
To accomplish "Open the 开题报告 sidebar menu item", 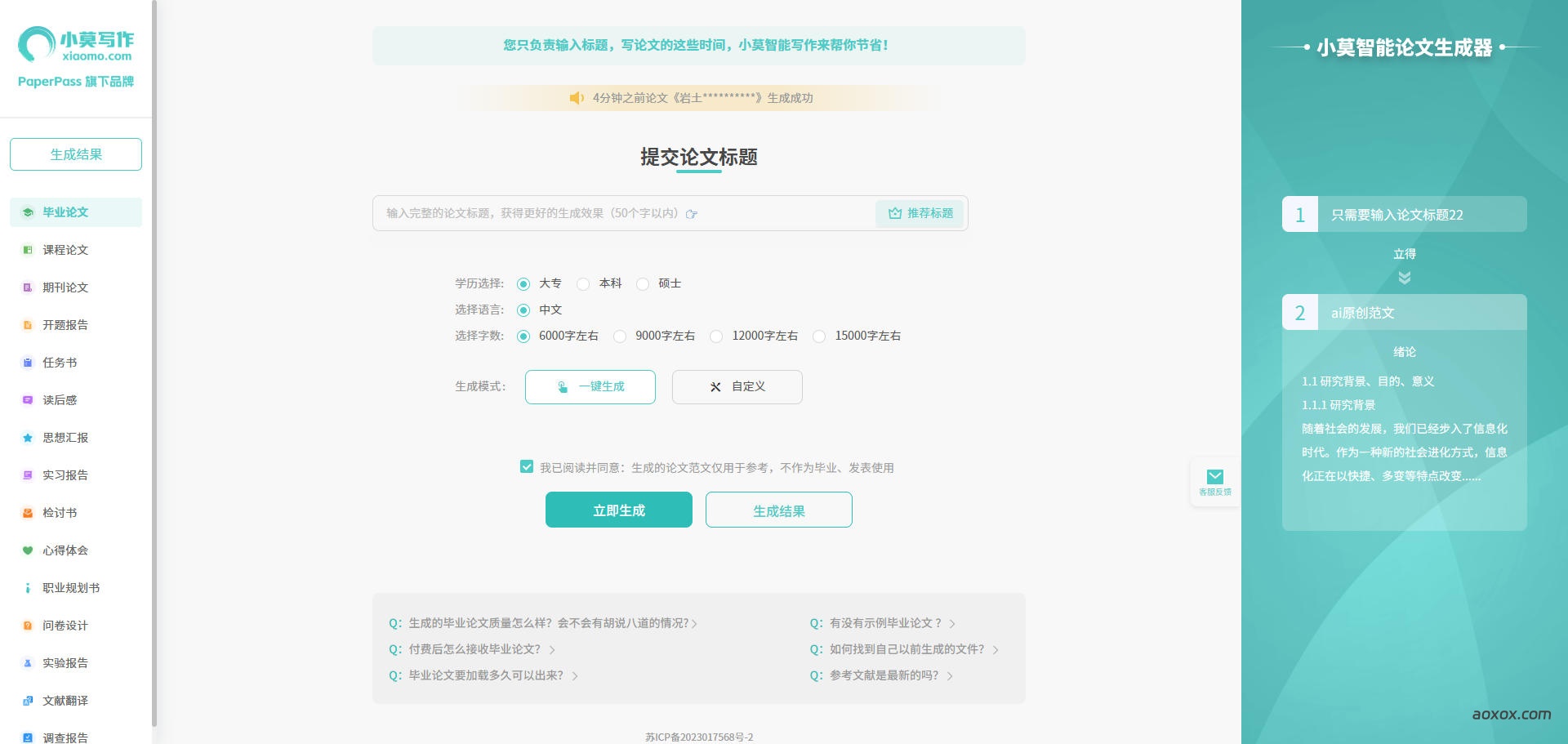I will (65, 325).
